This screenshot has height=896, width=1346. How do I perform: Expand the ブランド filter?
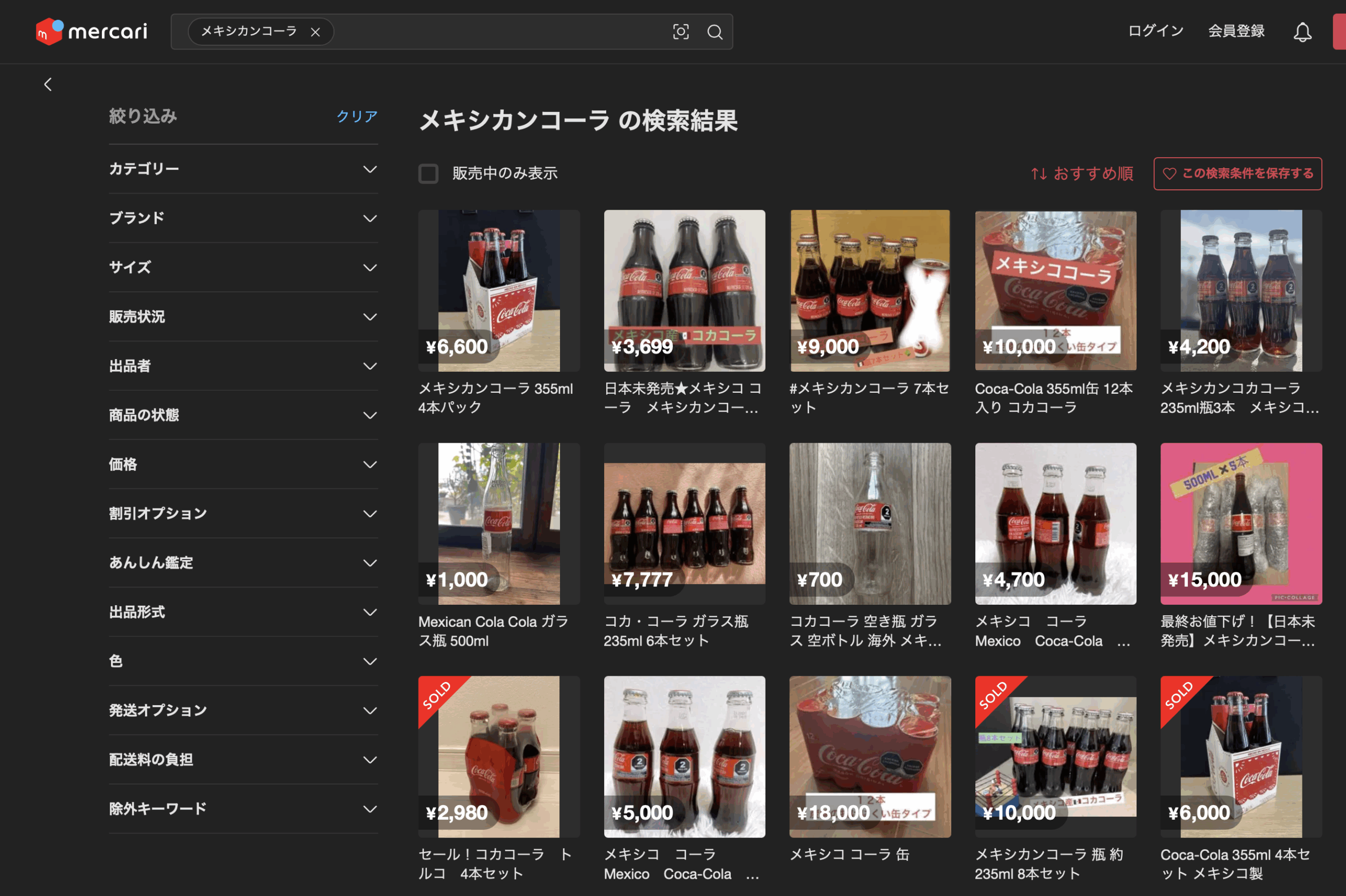click(243, 218)
